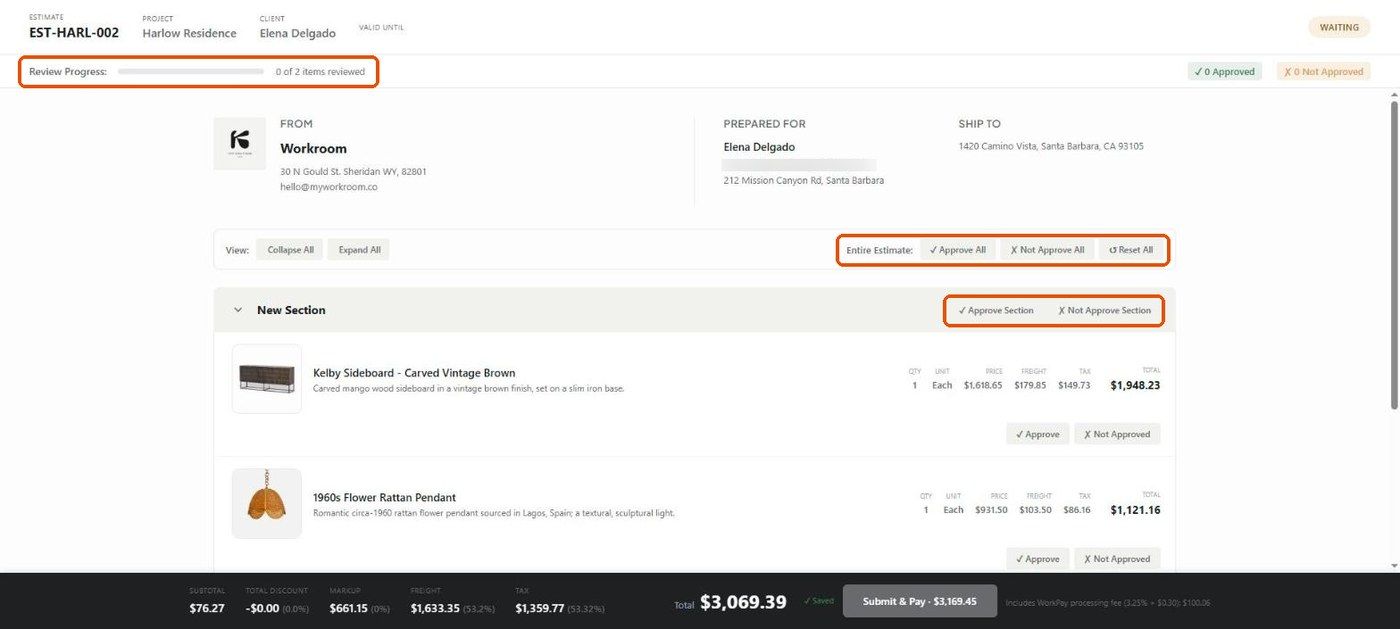Click Kelby Sideboard freight $179.85

1030,385
